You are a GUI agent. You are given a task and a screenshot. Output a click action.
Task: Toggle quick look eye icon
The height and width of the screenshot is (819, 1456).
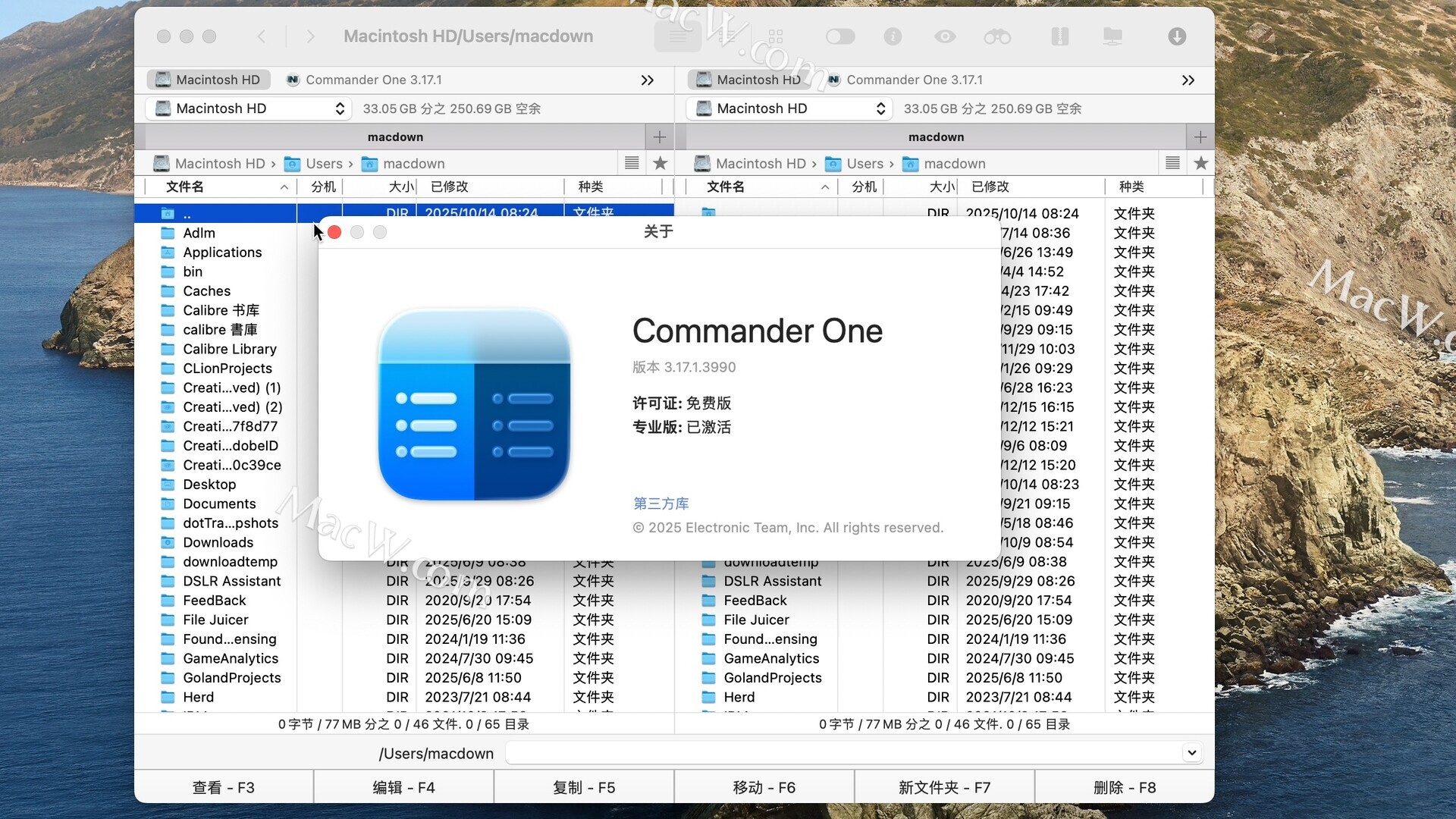click(944, 36)
